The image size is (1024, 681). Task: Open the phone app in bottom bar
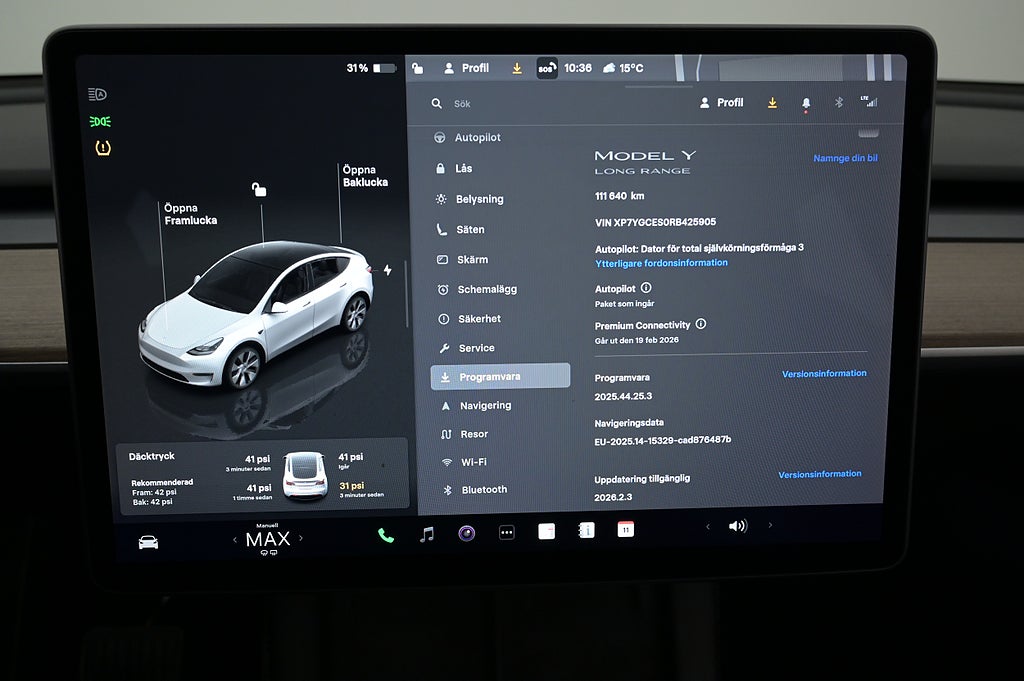tap(385, 535)
